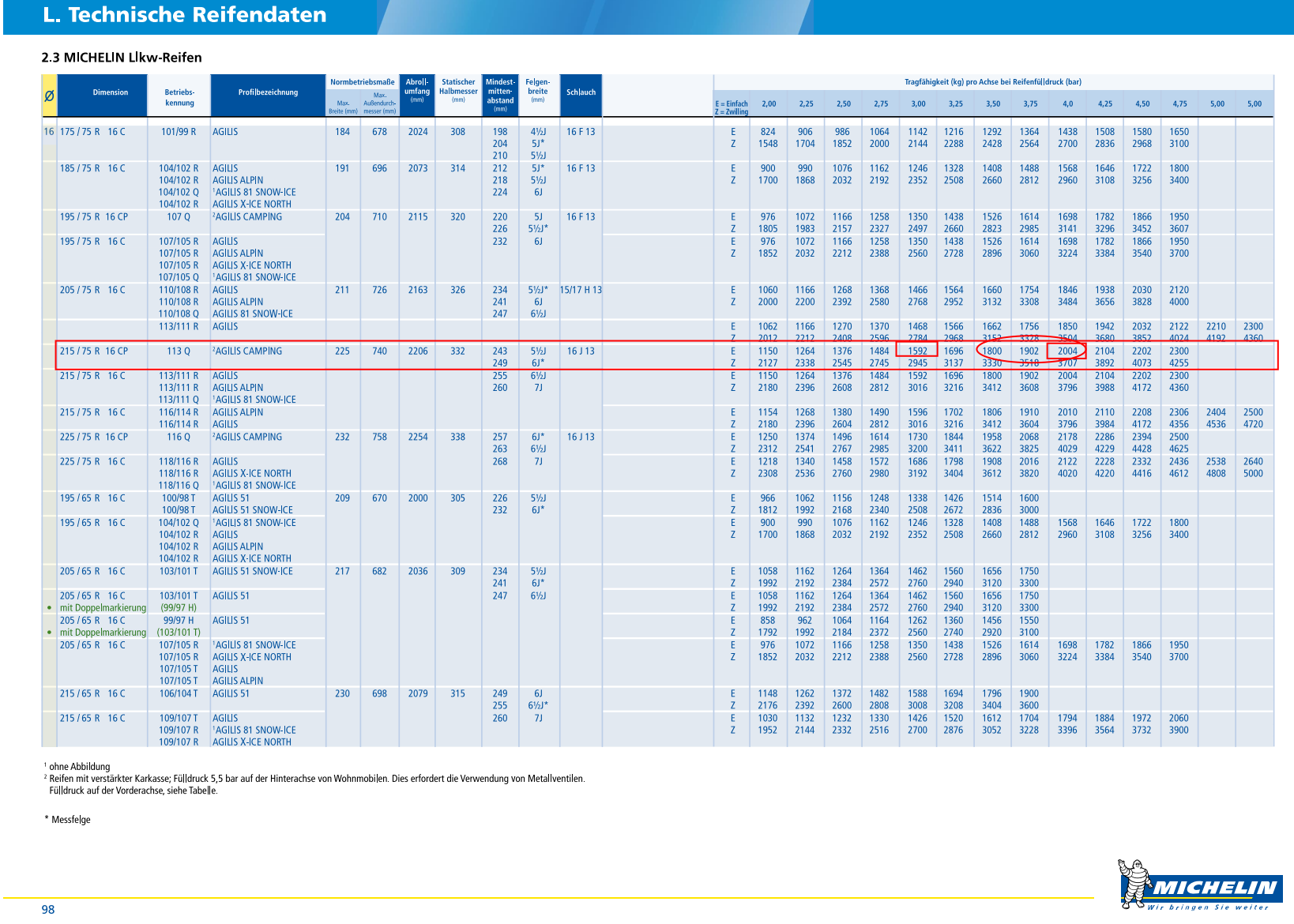Click the 'Abrollumfang' column header
1294x924 pixels.
coord(417,90)
